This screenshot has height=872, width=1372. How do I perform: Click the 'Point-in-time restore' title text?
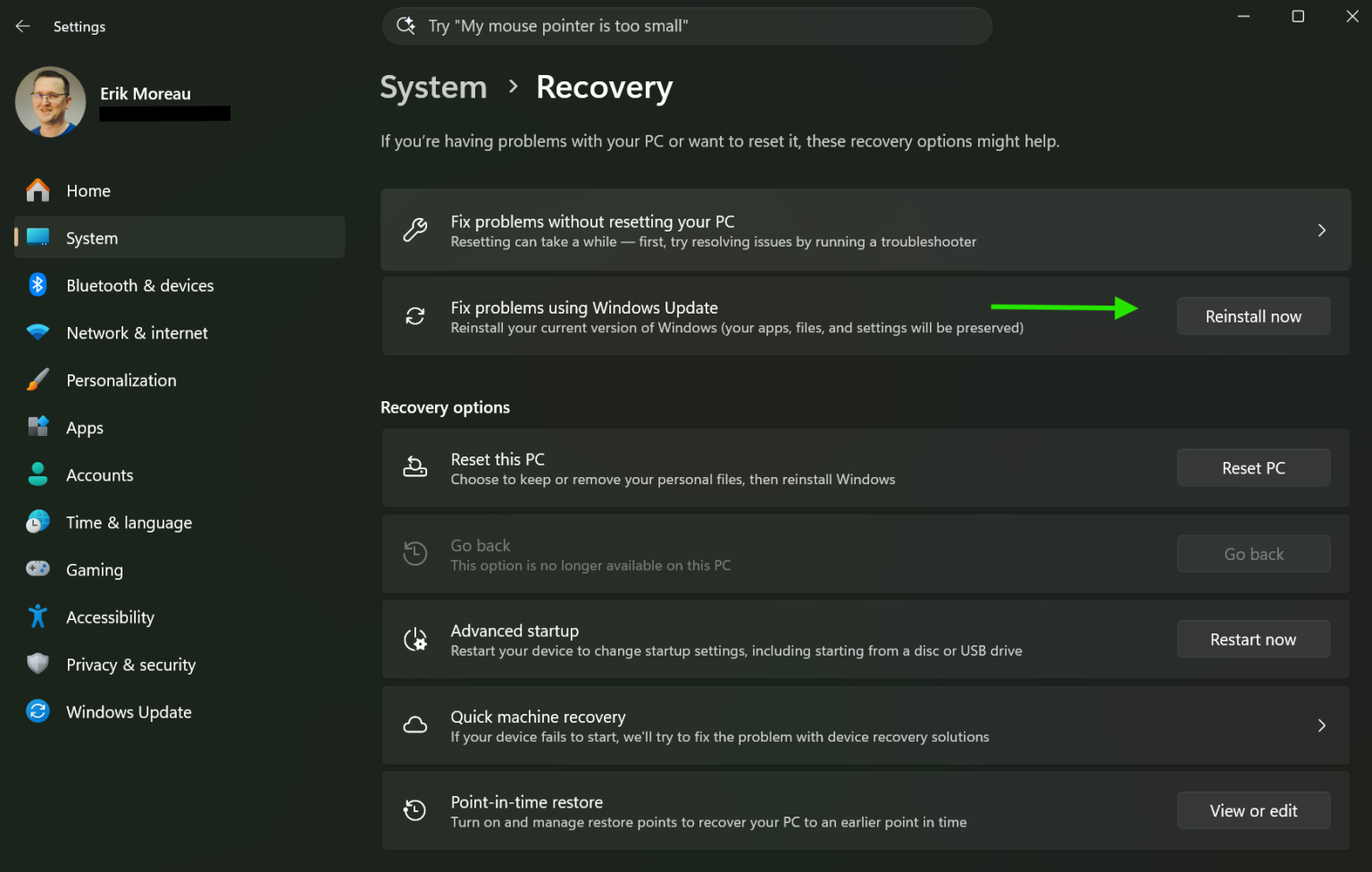[527, 802]
